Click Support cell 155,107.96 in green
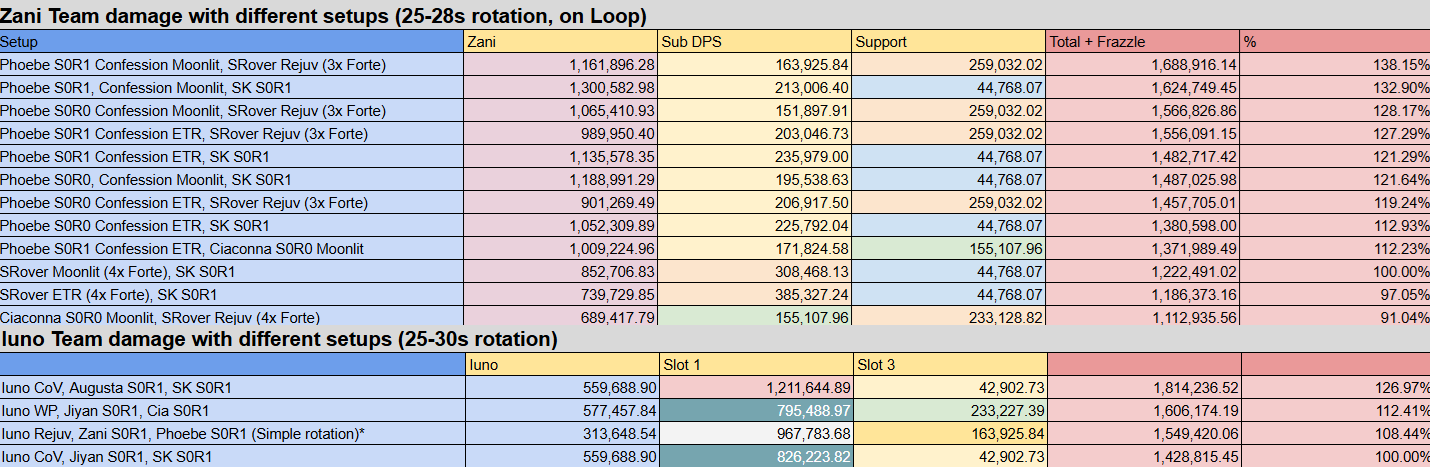This screenshot has width=1430, height=467. [x=948, y=249]
